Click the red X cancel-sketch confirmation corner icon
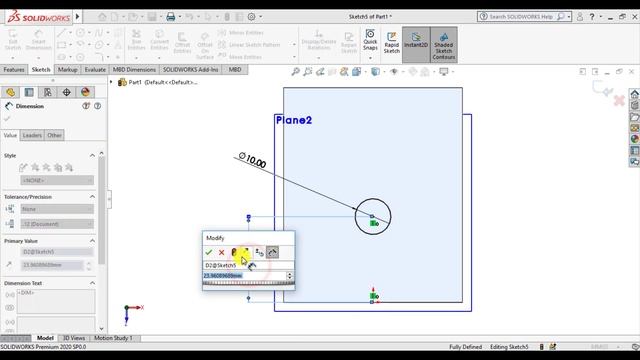The width and height of the screenshot is (640, 360). [x=619, y=100]
